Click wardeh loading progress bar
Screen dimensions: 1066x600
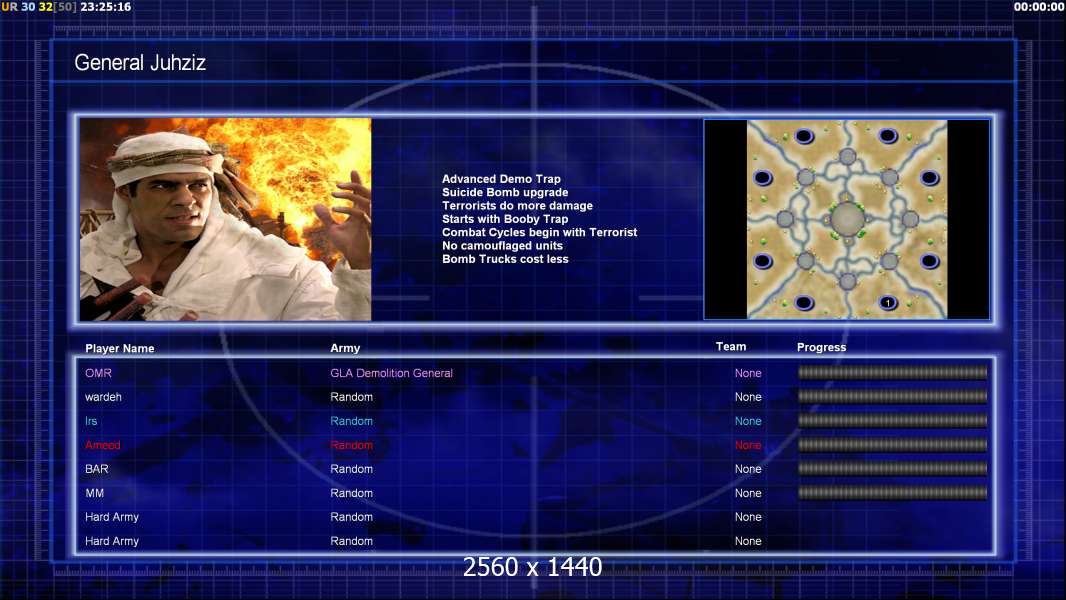tap(892, 396)
